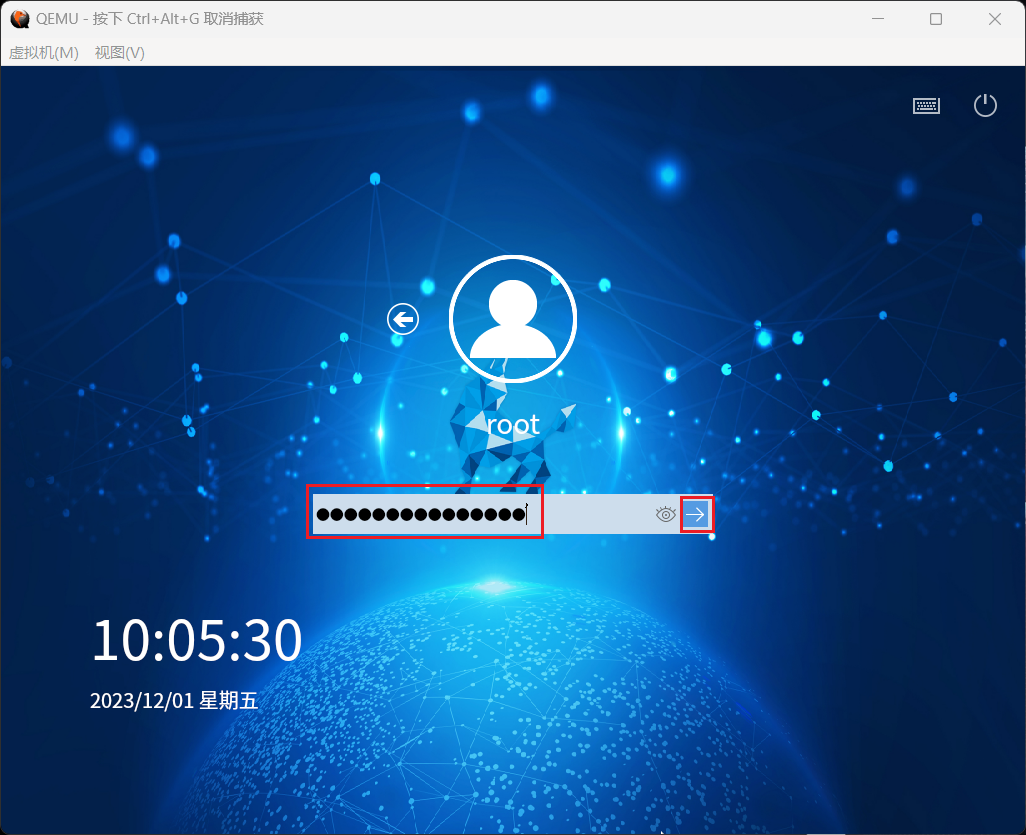Viewport: 1026px width, 835px height.
Task: Open the 视图(V) menu
Action: [120, 53]
